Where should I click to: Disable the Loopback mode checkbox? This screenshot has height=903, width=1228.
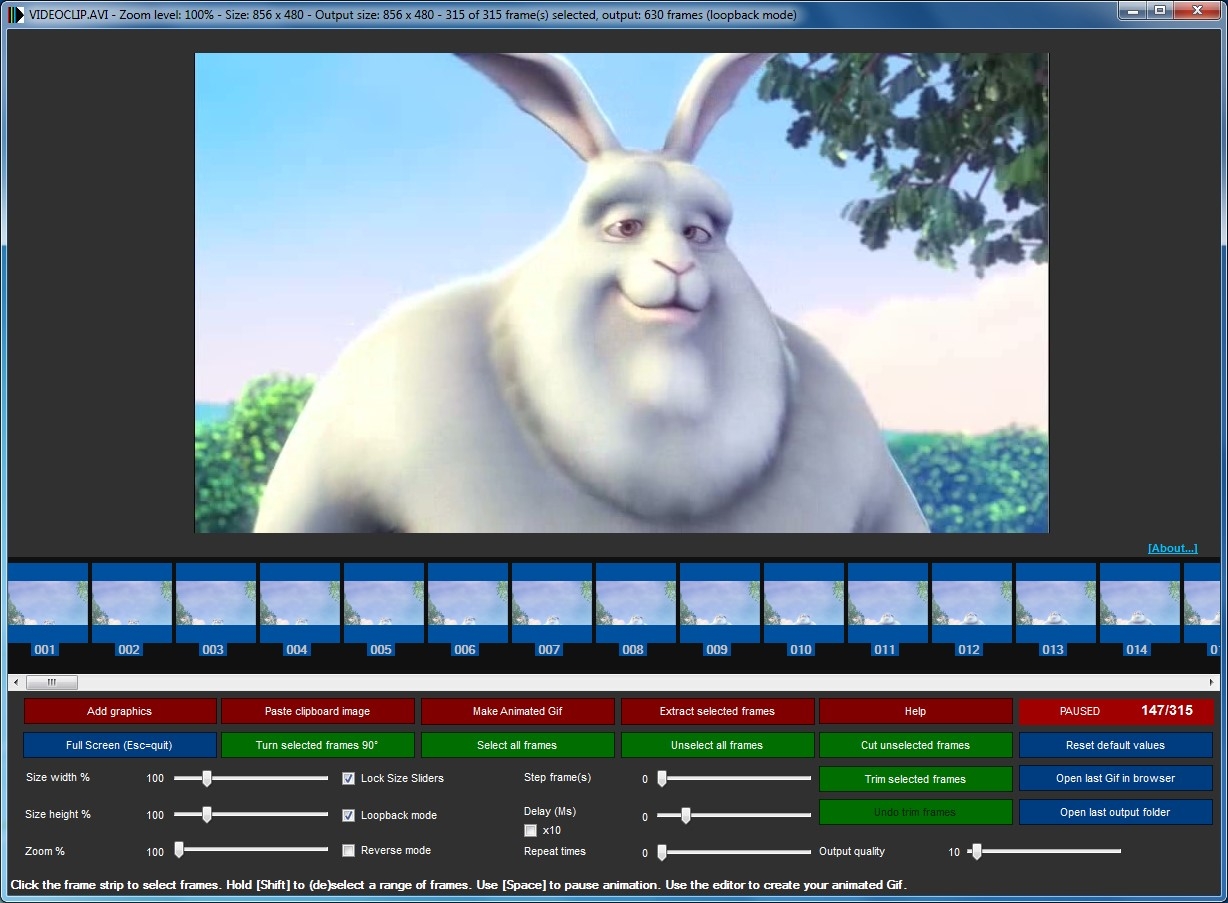tap(349, 815)
